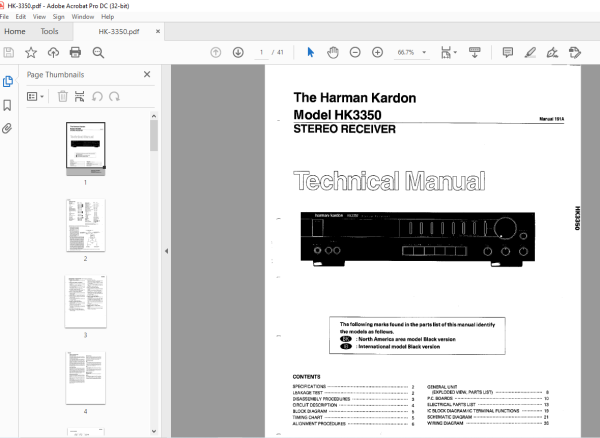This screenshot has width=600, height=438.
Task: Open the Sign menu
Action: point(59,17)
